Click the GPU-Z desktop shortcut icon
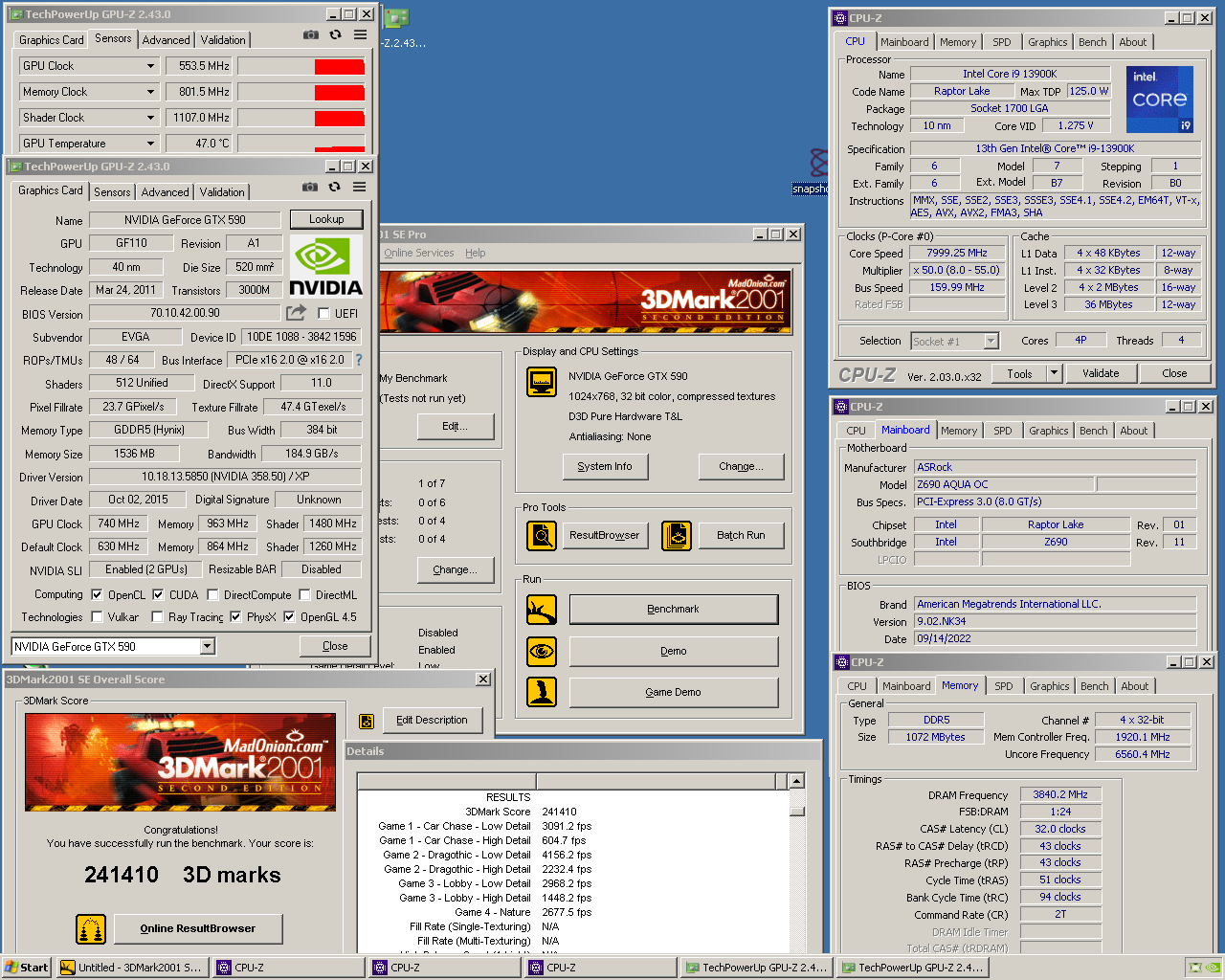1225x980 pixels. [x=396, y=18]
